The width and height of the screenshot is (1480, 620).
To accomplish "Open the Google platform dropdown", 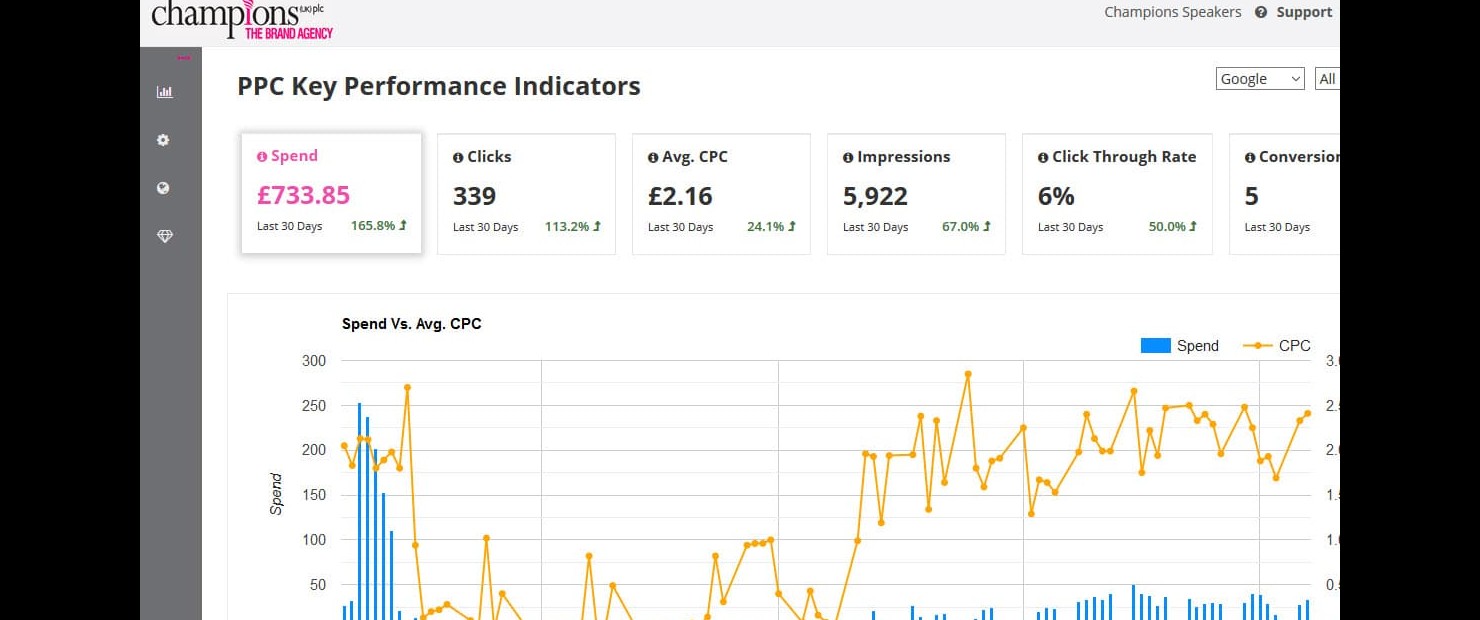I will tap(1259, 79).
